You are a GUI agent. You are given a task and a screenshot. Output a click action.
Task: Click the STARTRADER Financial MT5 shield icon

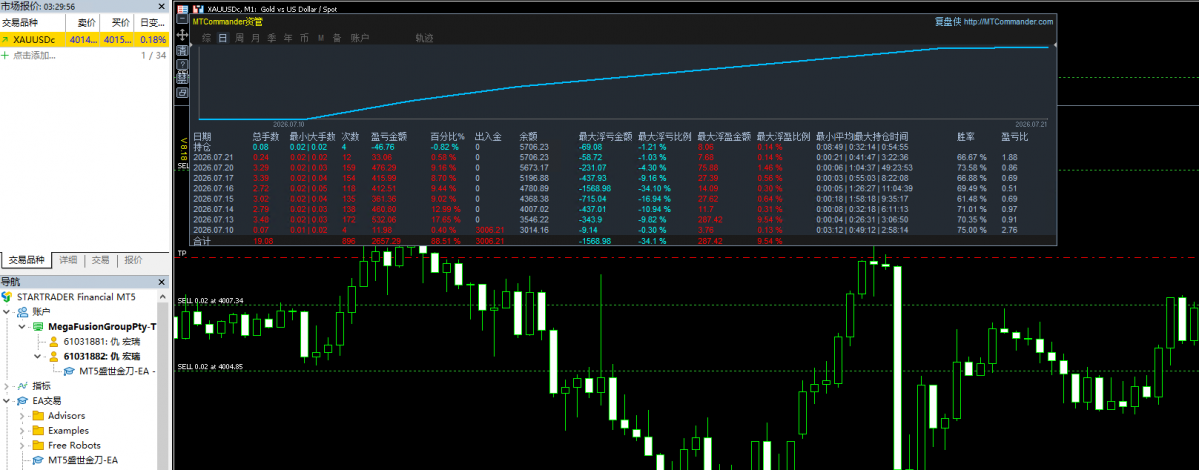pos(7,296)
